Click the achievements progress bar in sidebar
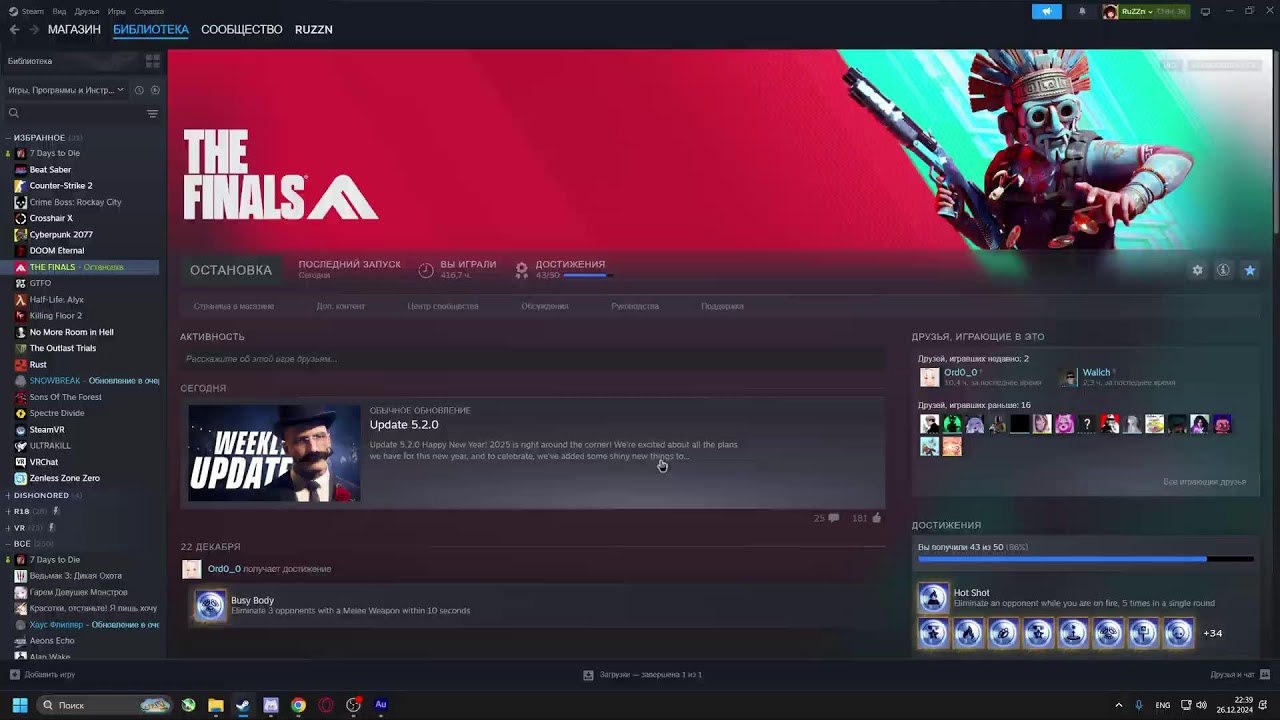This screenshot has width=1280, height=720. (1085, 560)
